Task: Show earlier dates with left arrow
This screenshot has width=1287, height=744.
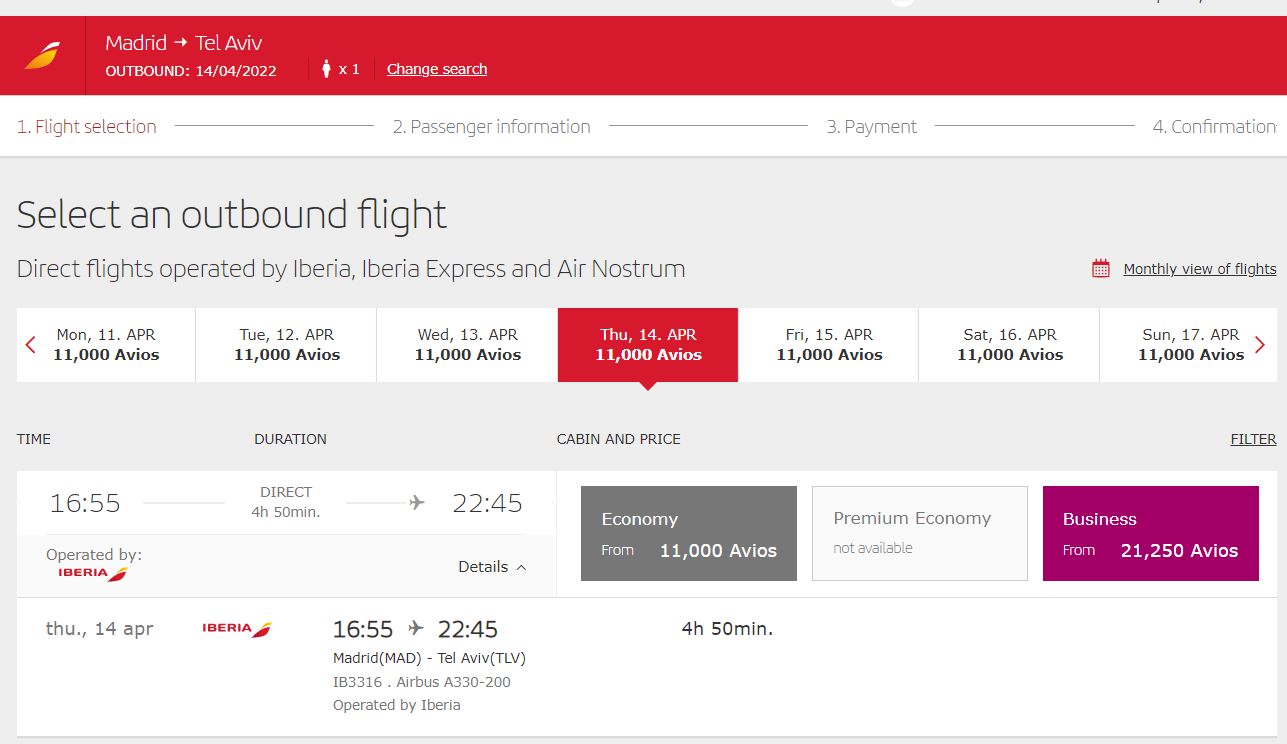Action: (x=30, y=345)
